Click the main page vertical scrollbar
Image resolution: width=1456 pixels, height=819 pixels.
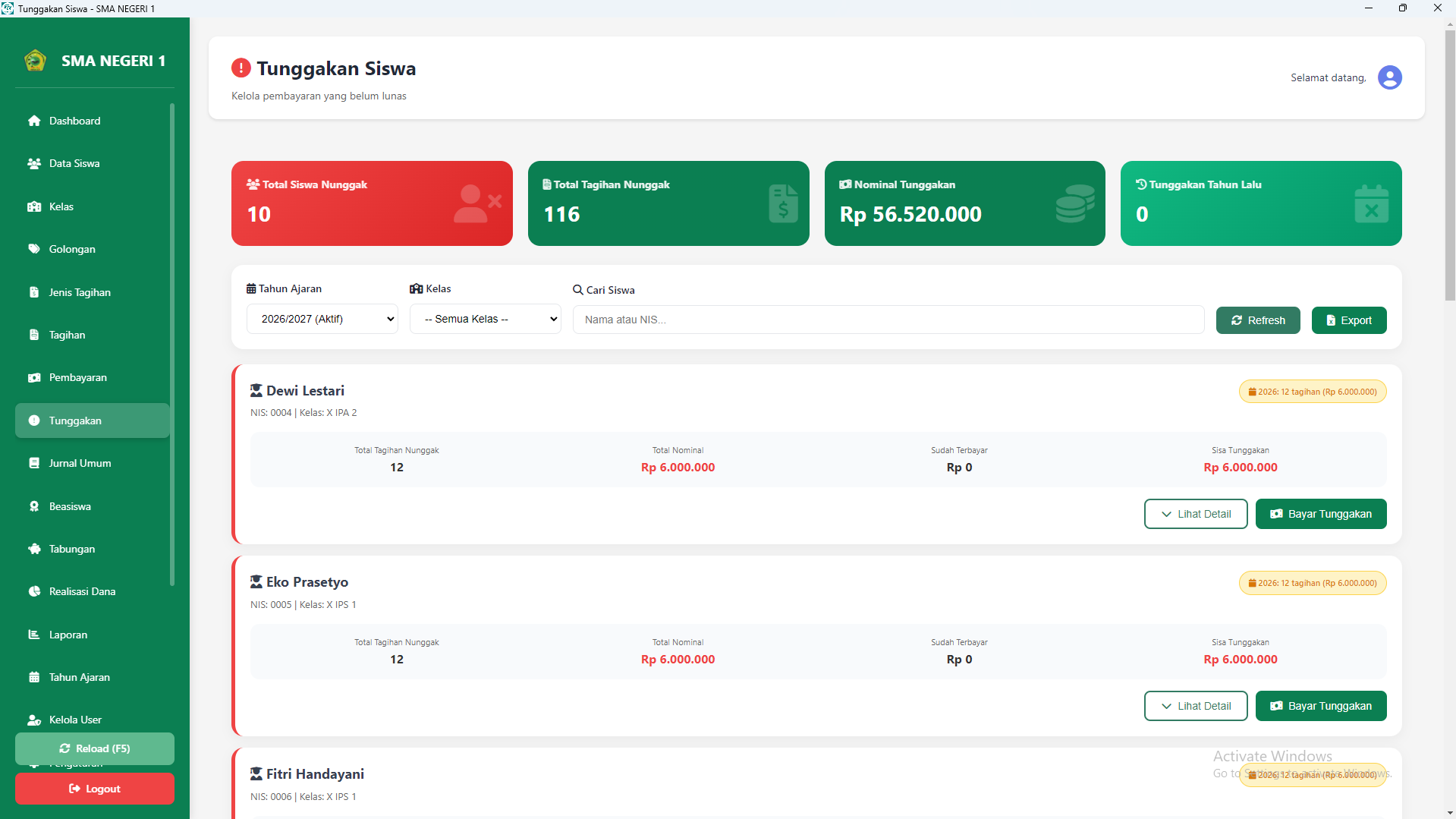1450,165
